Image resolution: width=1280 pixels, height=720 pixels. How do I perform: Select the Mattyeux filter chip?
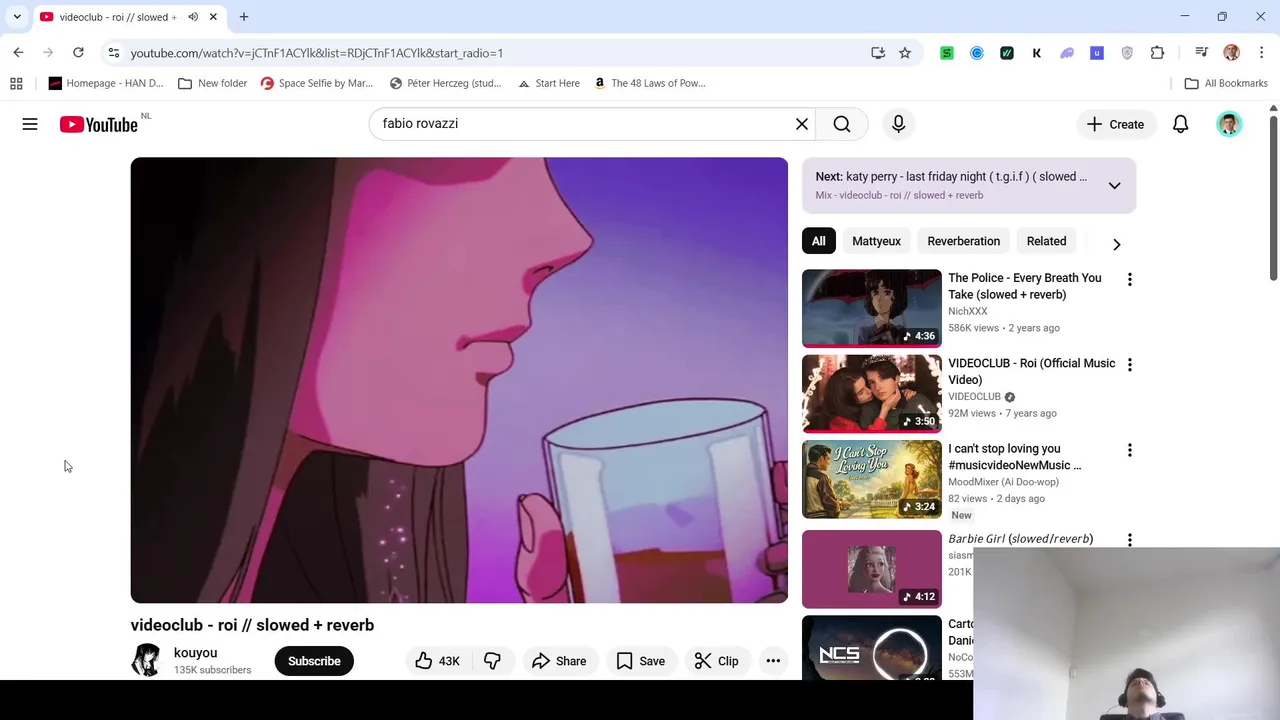[x=876, y=241]
